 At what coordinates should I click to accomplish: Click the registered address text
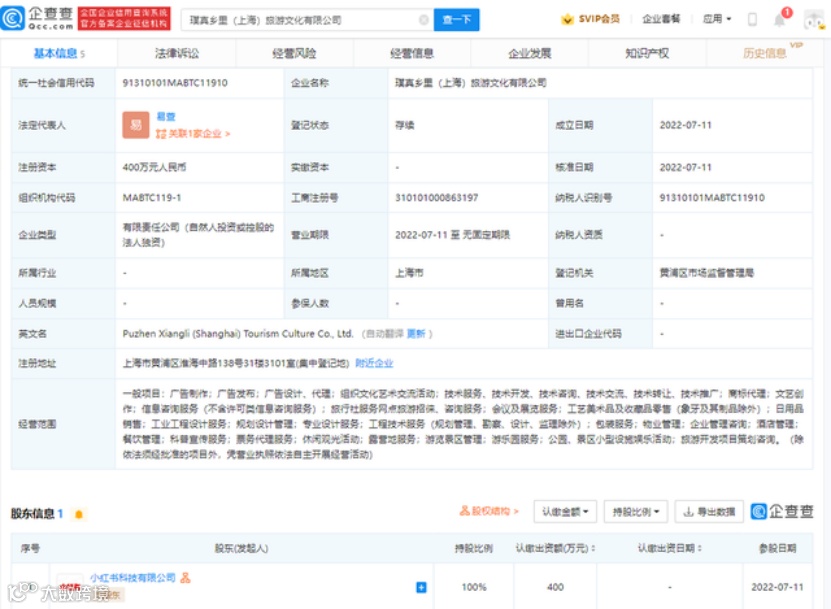click(236, 363)
